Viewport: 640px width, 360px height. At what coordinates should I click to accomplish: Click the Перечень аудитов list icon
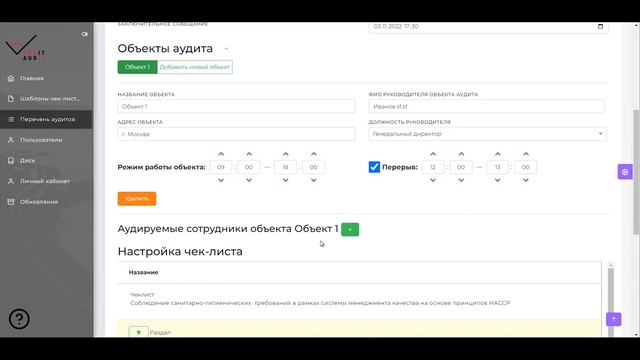pos(11,119)
